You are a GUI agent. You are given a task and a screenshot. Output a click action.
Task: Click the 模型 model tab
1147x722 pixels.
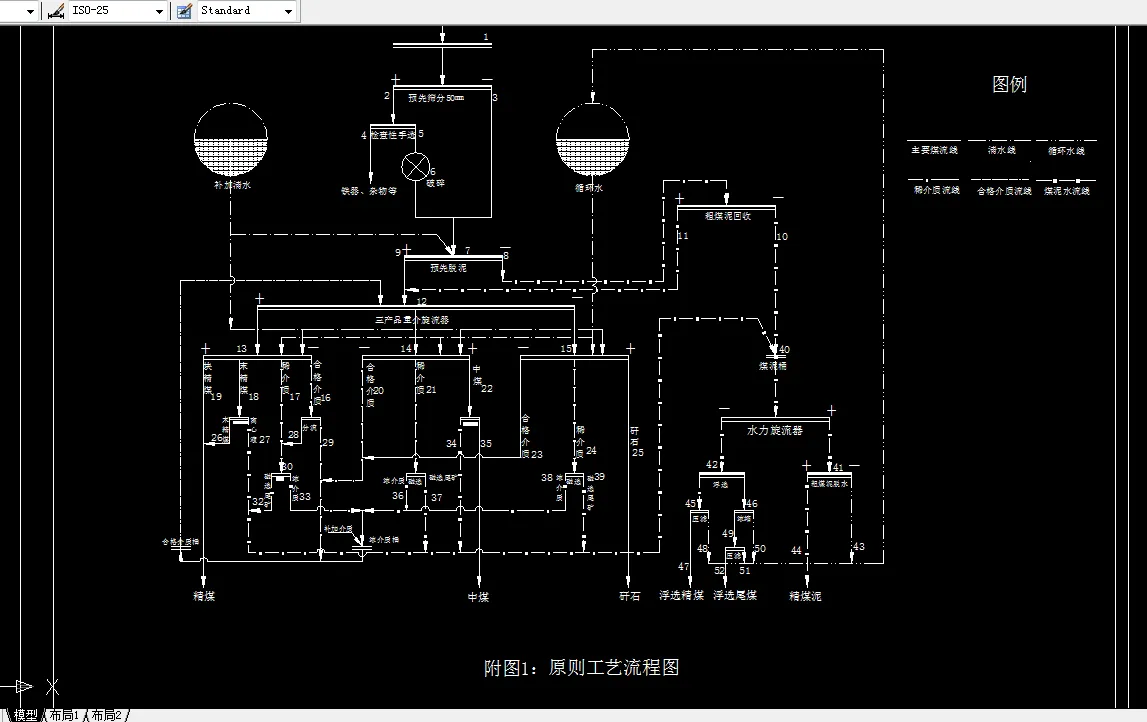pyautogui.click(x=24, y=715)
